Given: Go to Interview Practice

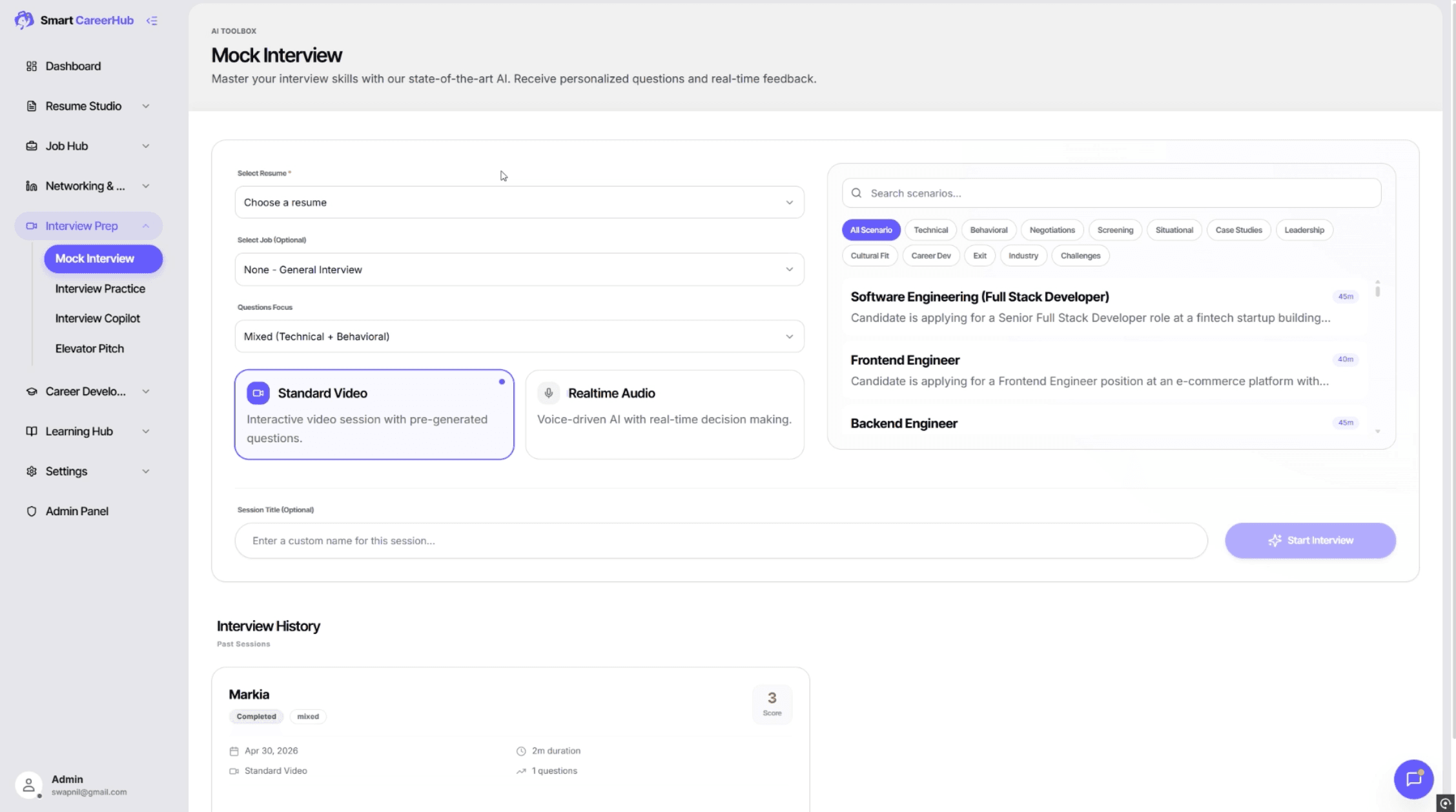Looking at the screenshot, I should [100, 289].
